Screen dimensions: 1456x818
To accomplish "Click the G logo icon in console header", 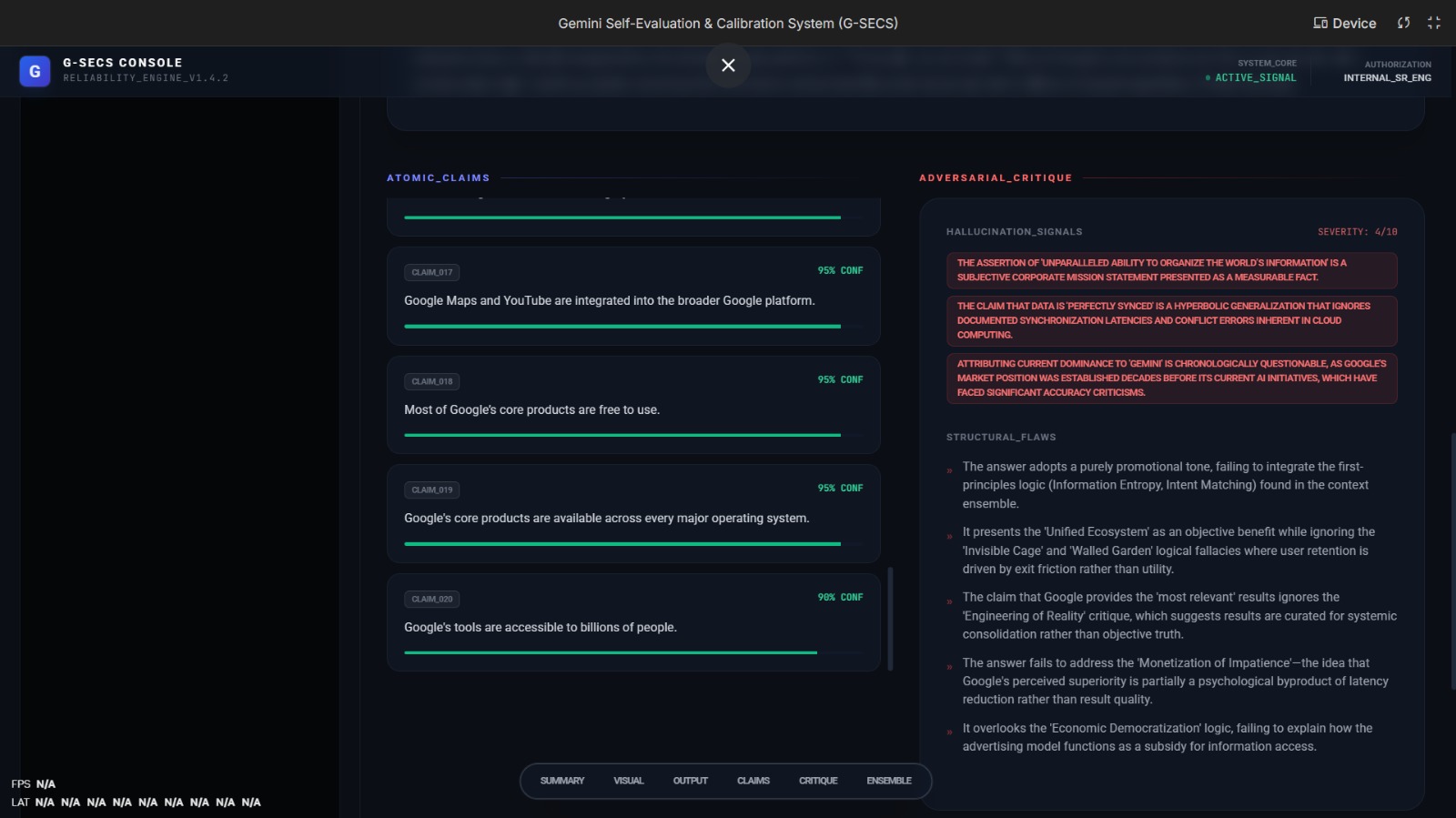I will [x=35, y=71].
